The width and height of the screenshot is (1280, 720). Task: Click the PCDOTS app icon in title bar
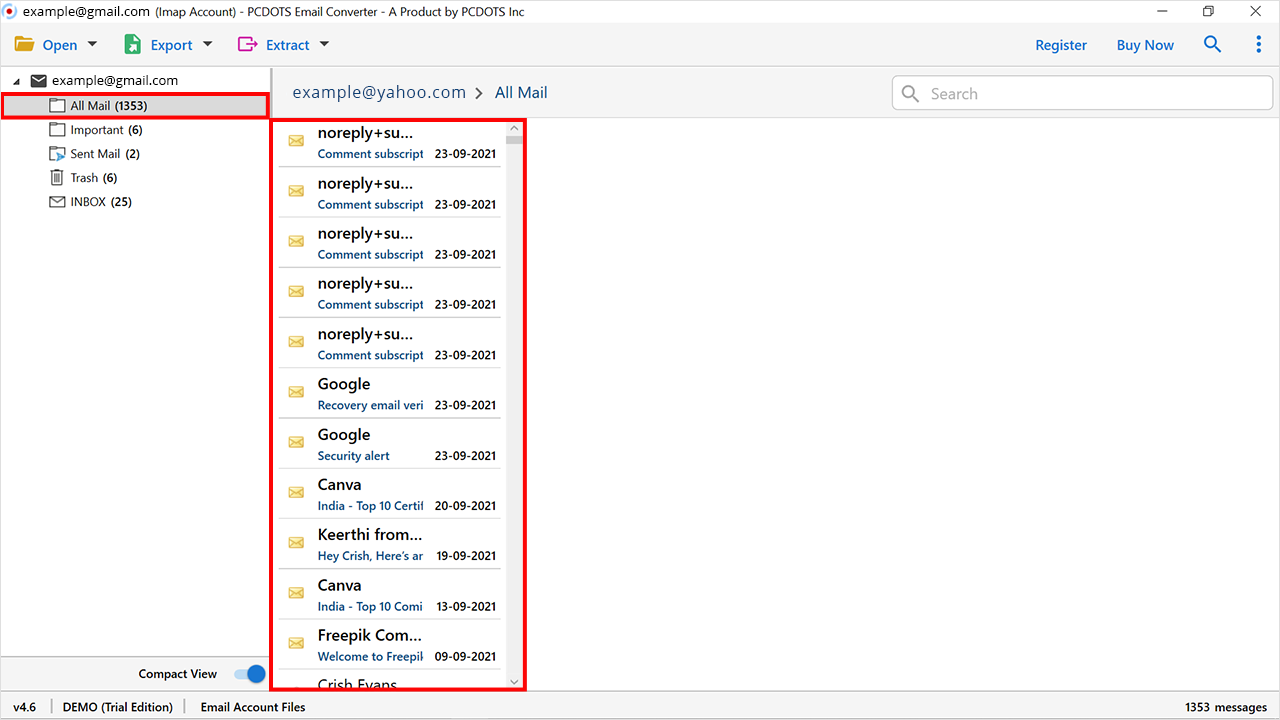[11, 12]
